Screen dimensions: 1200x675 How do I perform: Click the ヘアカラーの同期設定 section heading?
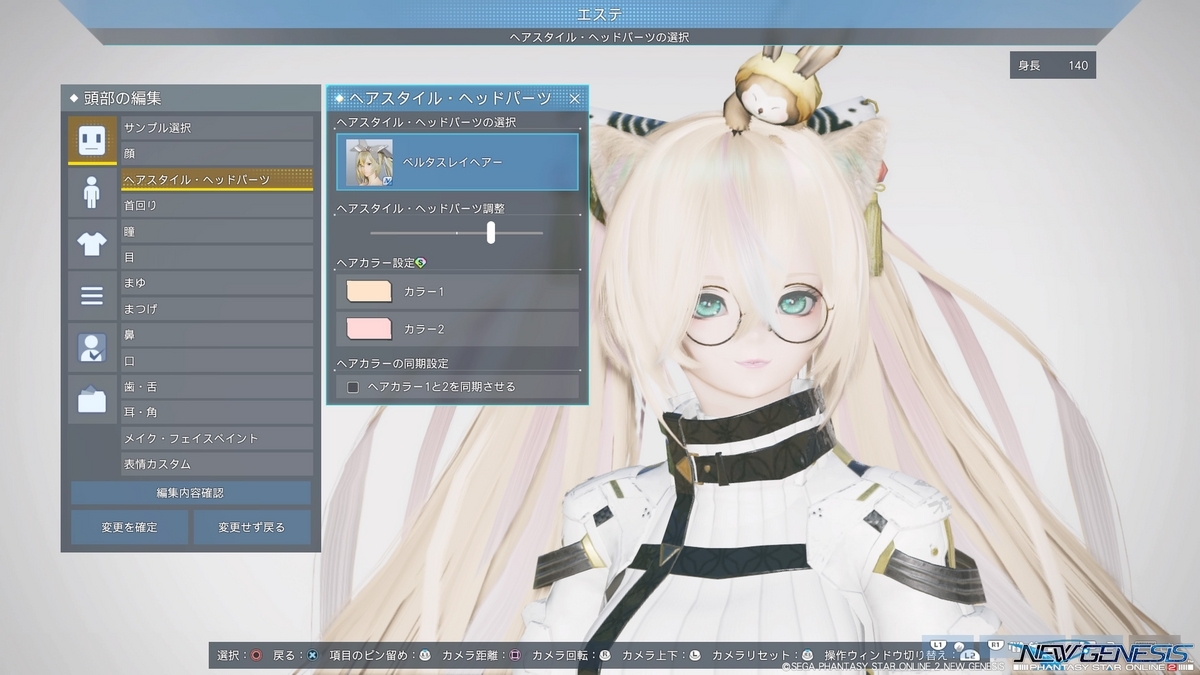(x=392, y=363)
